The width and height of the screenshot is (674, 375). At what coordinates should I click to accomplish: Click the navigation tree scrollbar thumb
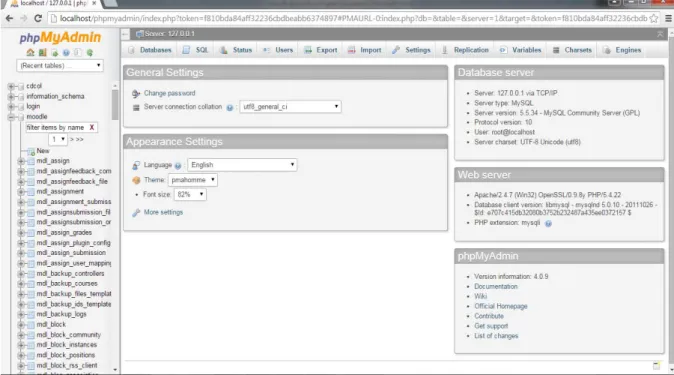tap(115, 105)
